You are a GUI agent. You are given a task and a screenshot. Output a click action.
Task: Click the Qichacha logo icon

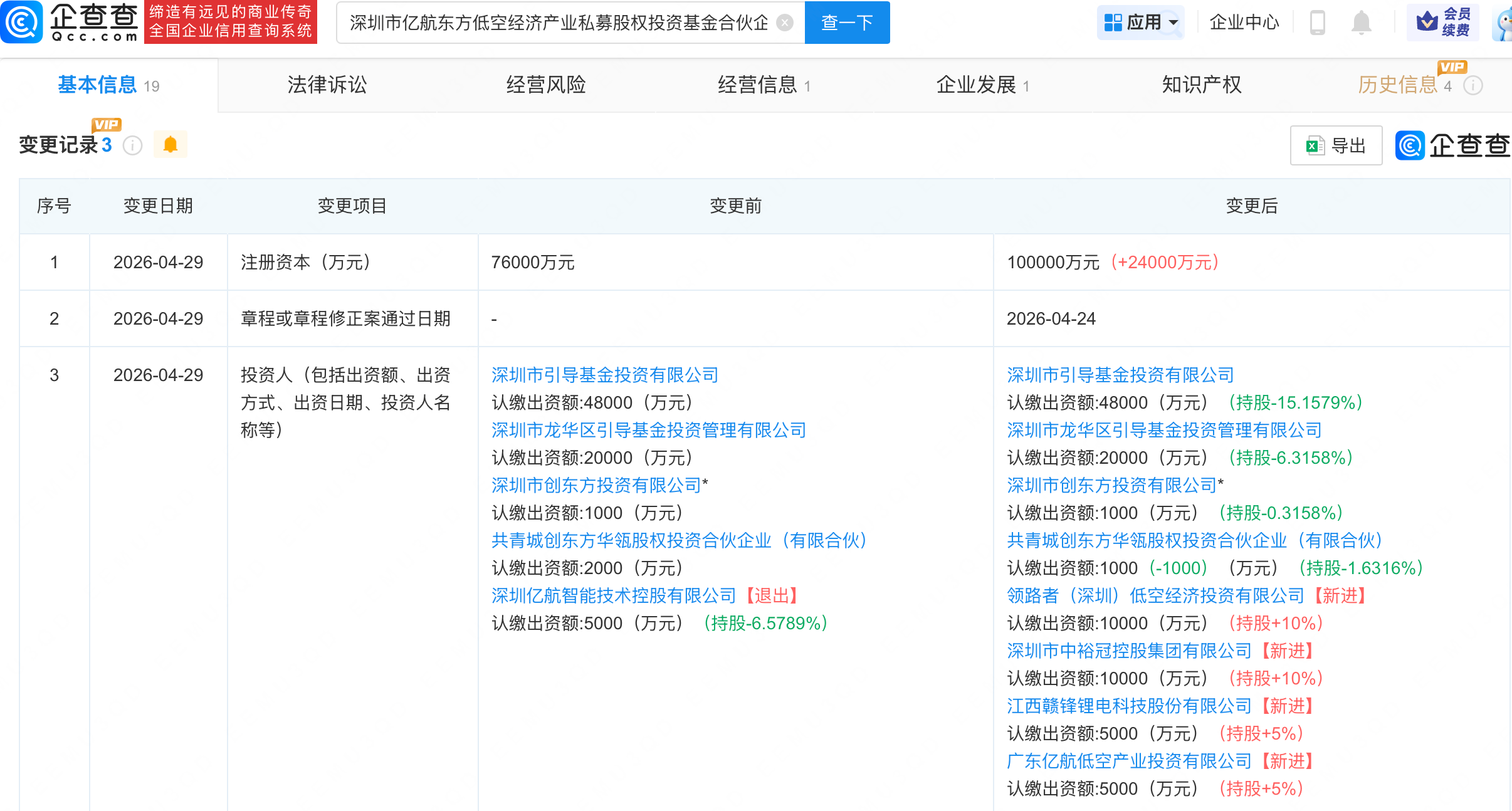click(22, 22)
